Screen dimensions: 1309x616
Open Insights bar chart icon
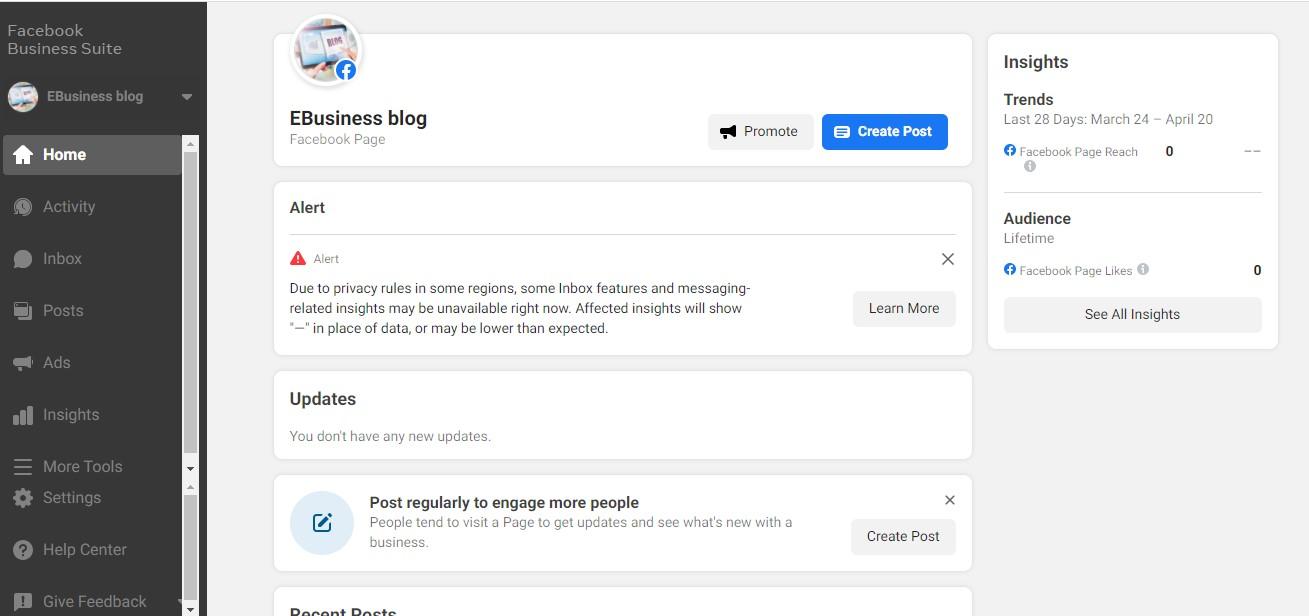[23, 415]
